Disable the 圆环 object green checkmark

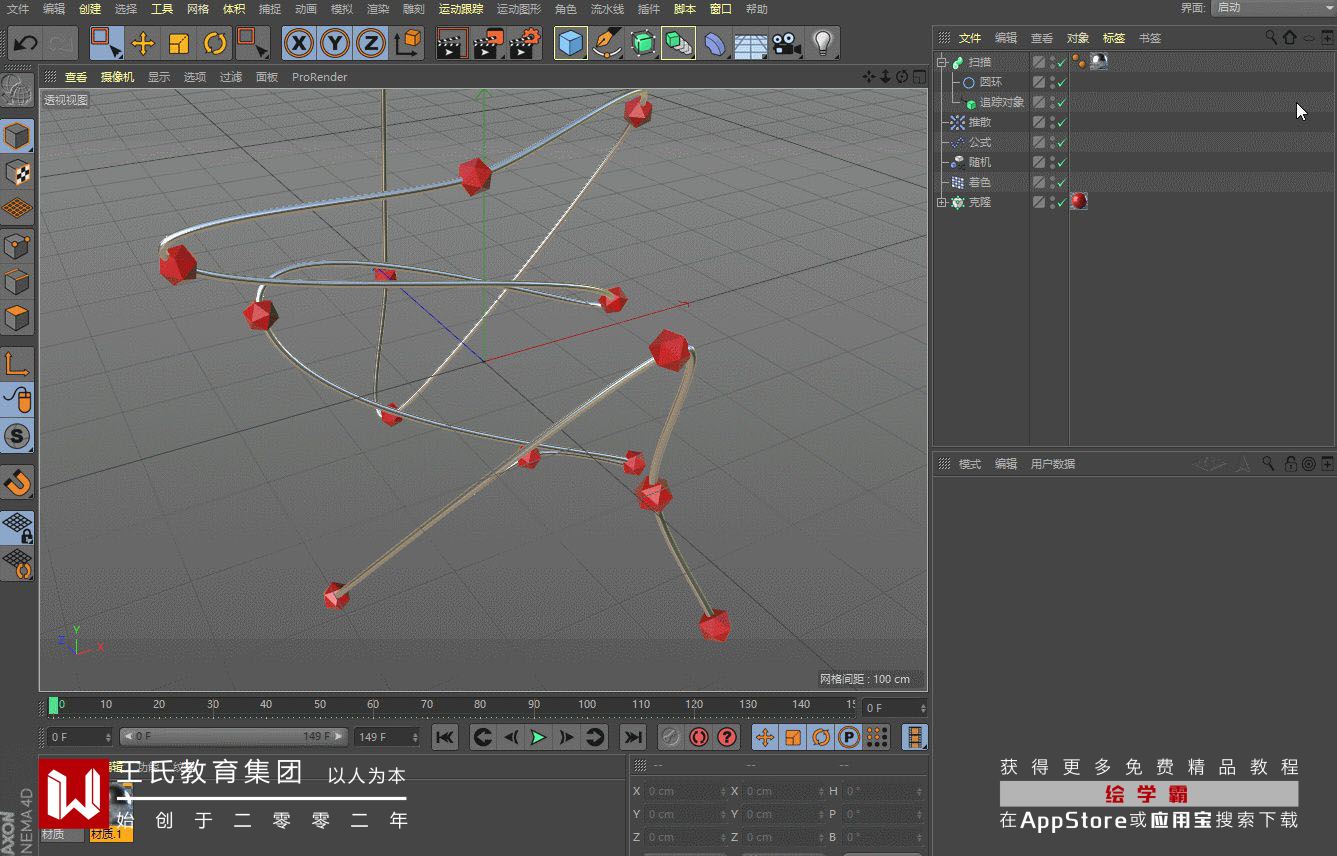click(1062, 82)
